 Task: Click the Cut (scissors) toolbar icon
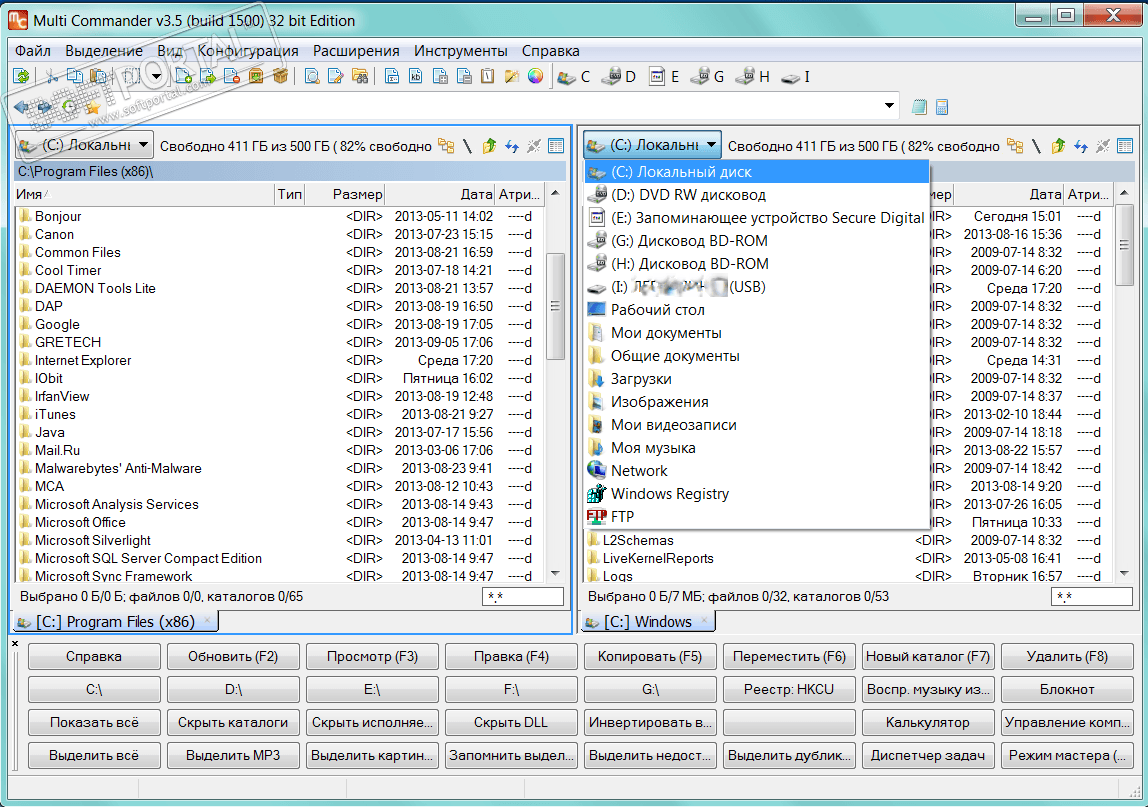[51, 76]
